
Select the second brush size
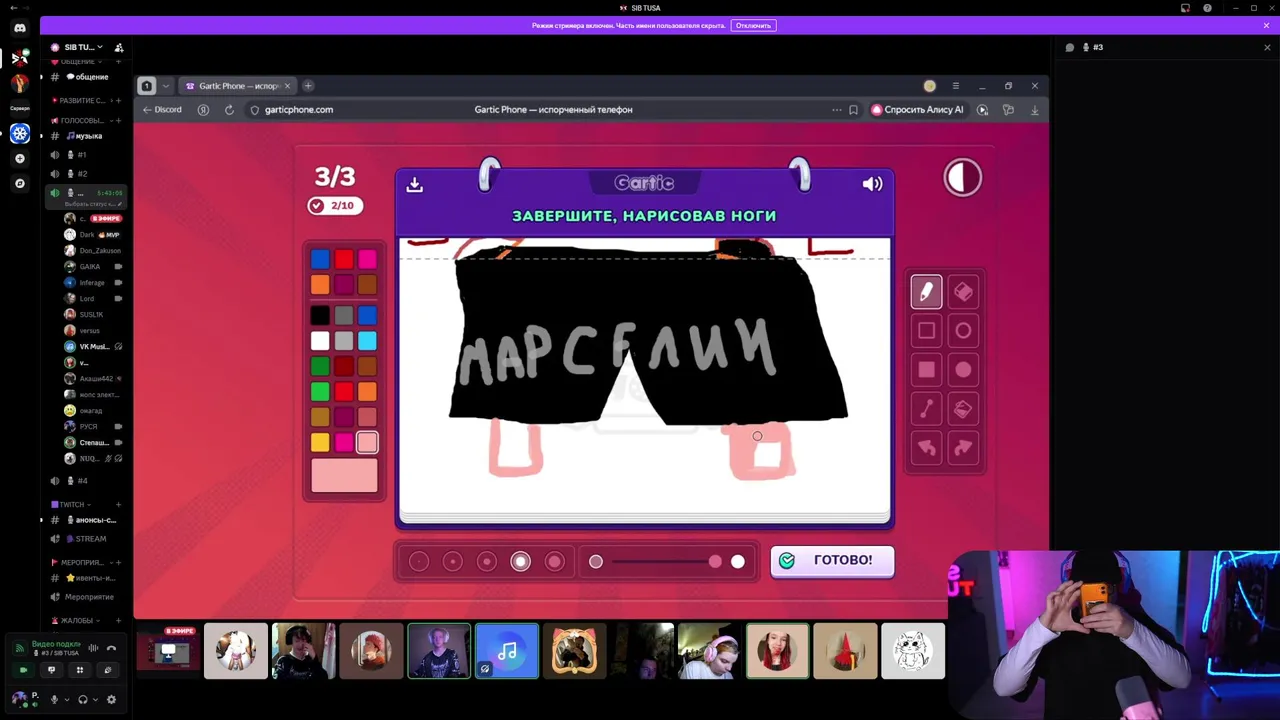tap(453, 562)
